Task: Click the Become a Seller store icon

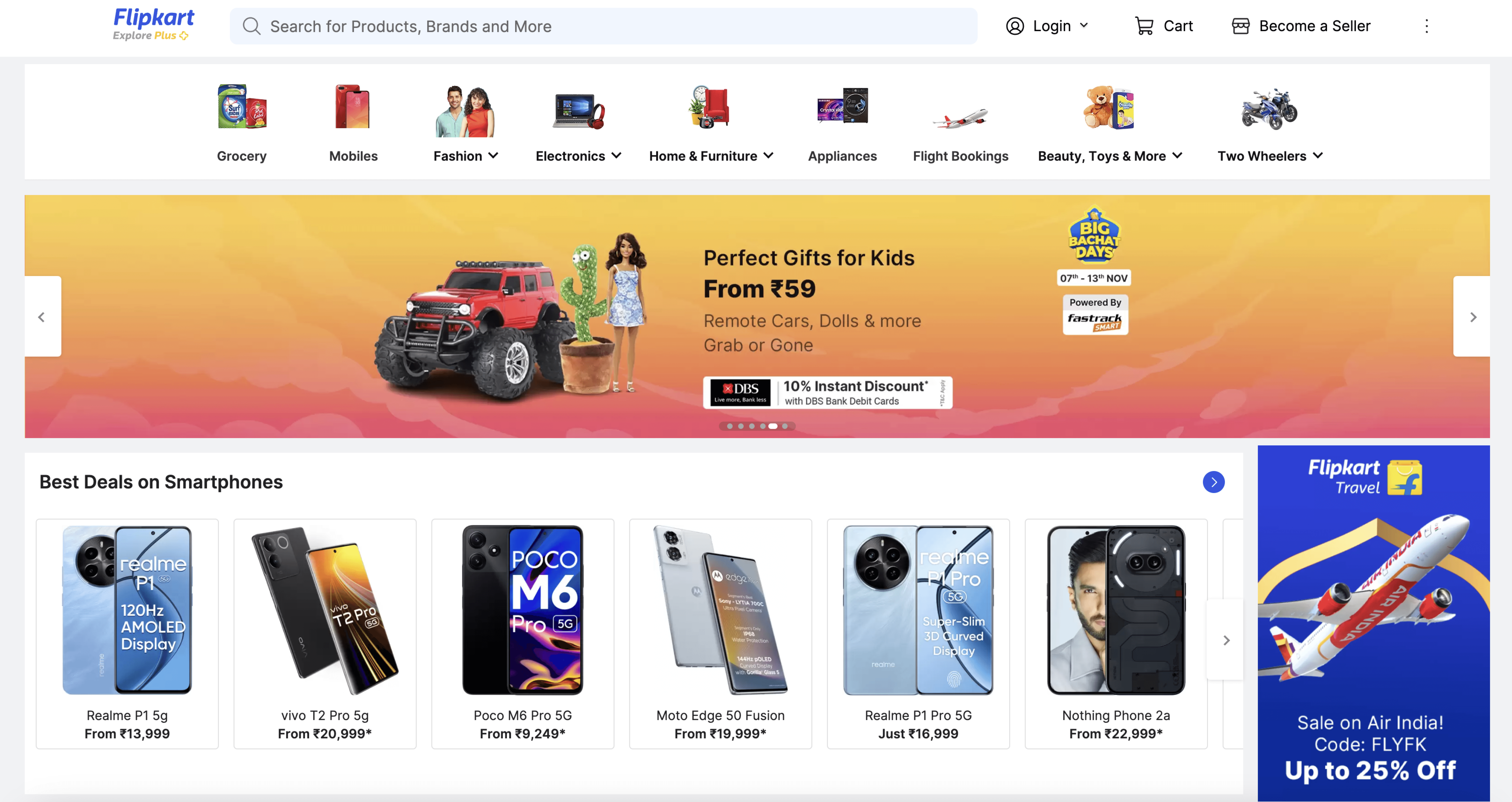Action: tap(1240, 26)
